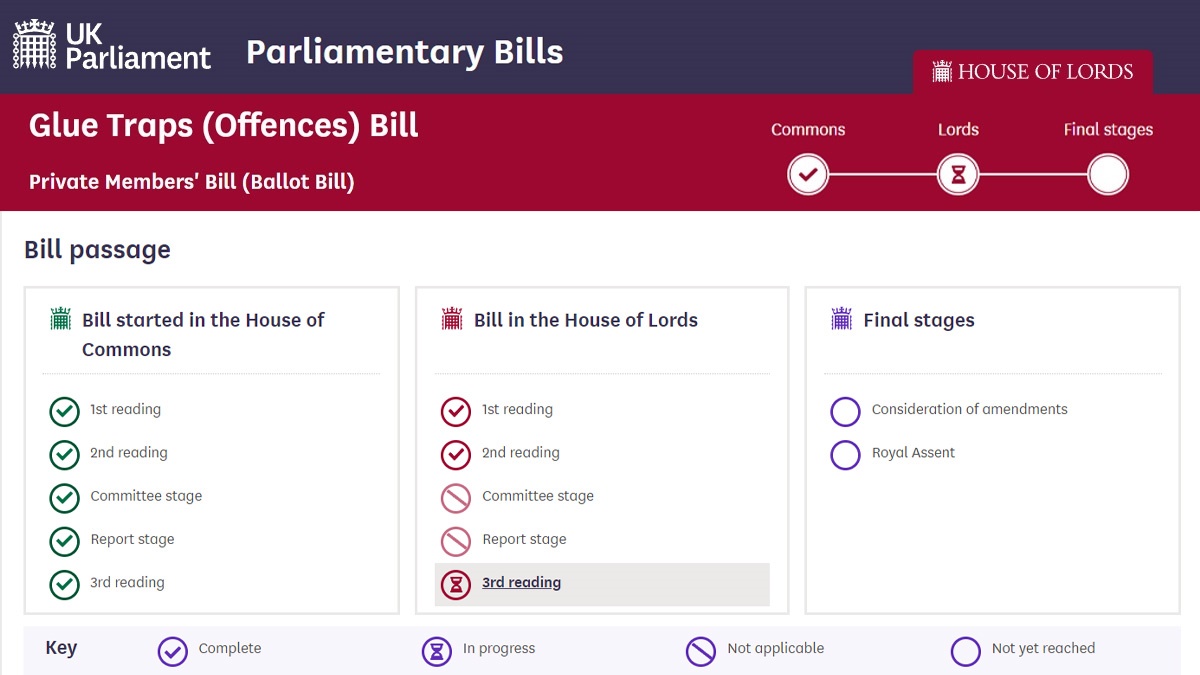The height and width of the screenshot is (675, 1200).
Task: Click the Complete key icon in legend
Action: point(173,651)
